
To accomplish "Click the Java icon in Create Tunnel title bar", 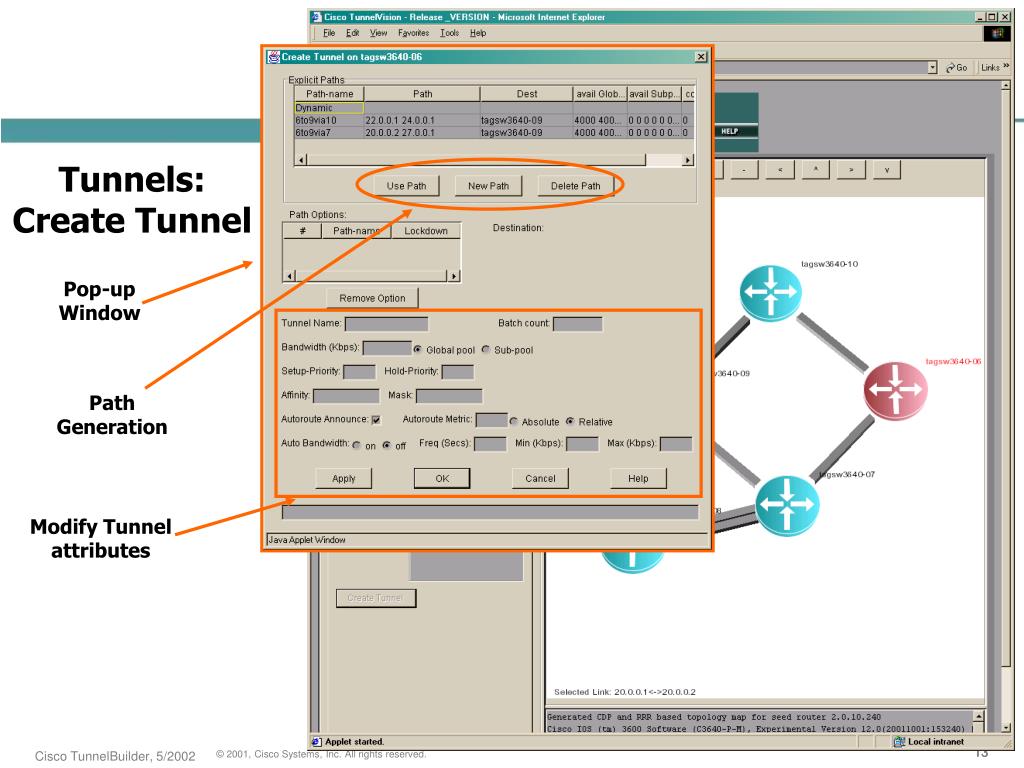I will [x=274, y=57].
